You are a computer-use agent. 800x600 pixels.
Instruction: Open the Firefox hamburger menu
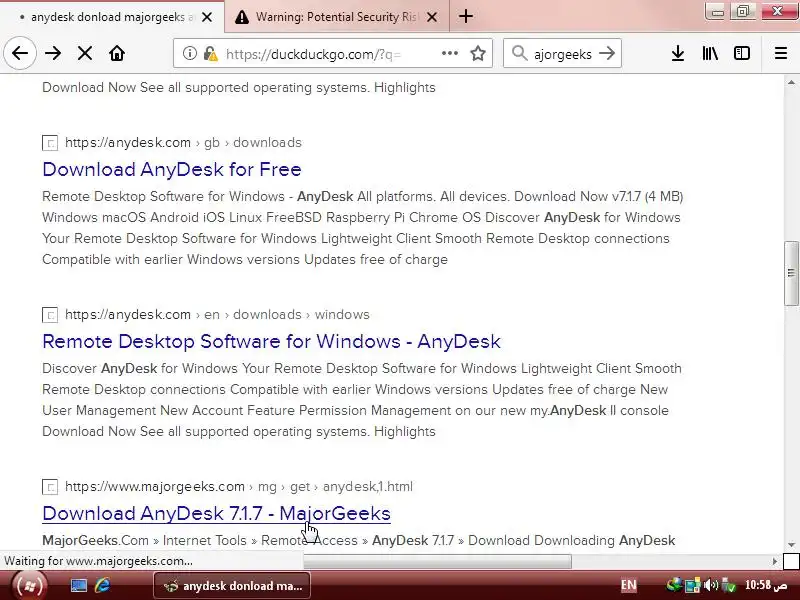click(x=781, y=53)
